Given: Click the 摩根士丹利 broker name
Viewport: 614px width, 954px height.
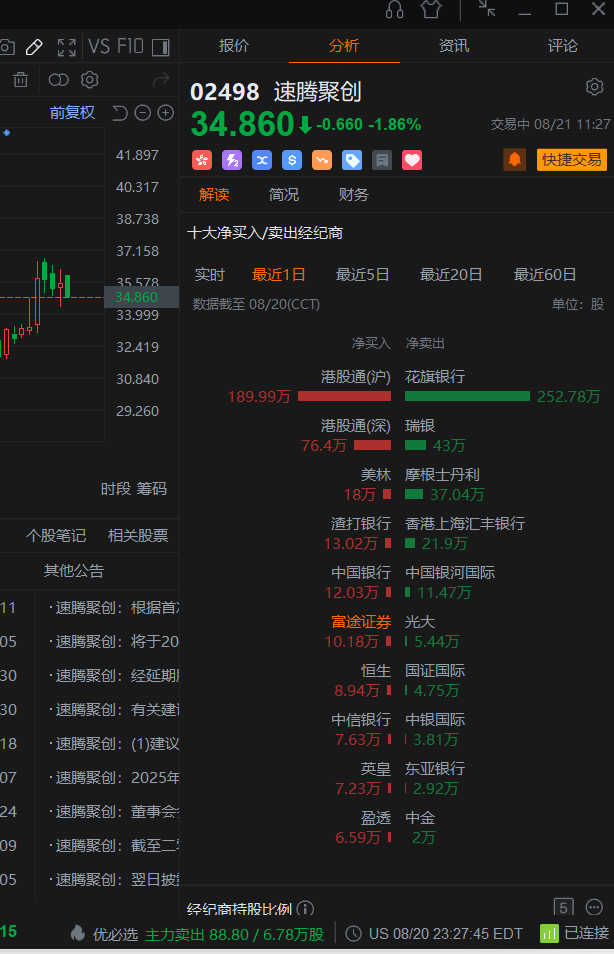Looking at the screenshot, I should [442, 475].
